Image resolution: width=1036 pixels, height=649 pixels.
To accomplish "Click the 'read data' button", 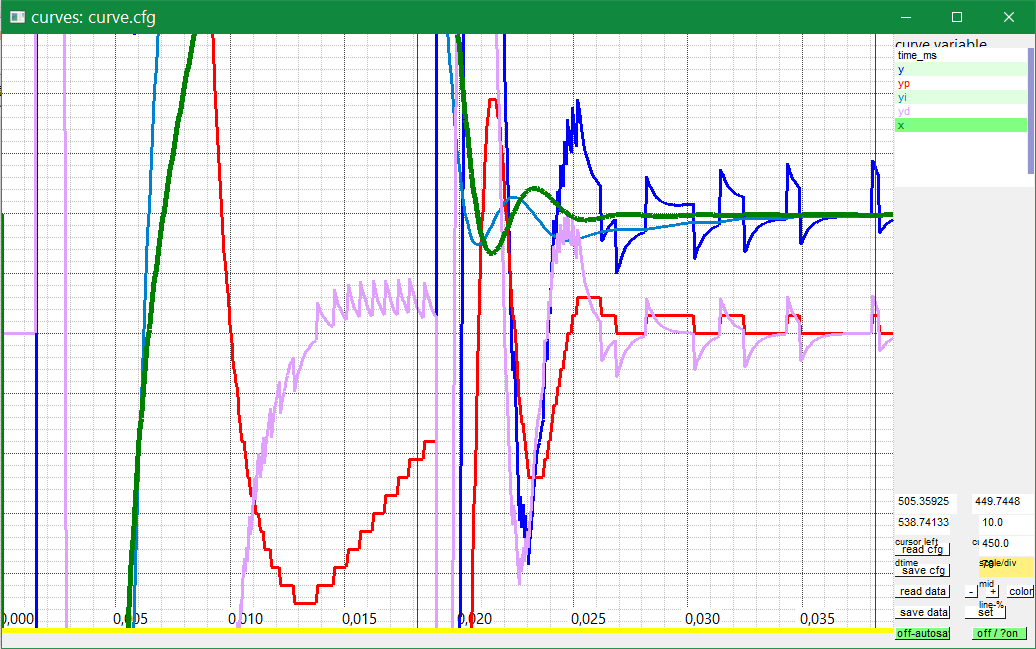I will point(922,592).
